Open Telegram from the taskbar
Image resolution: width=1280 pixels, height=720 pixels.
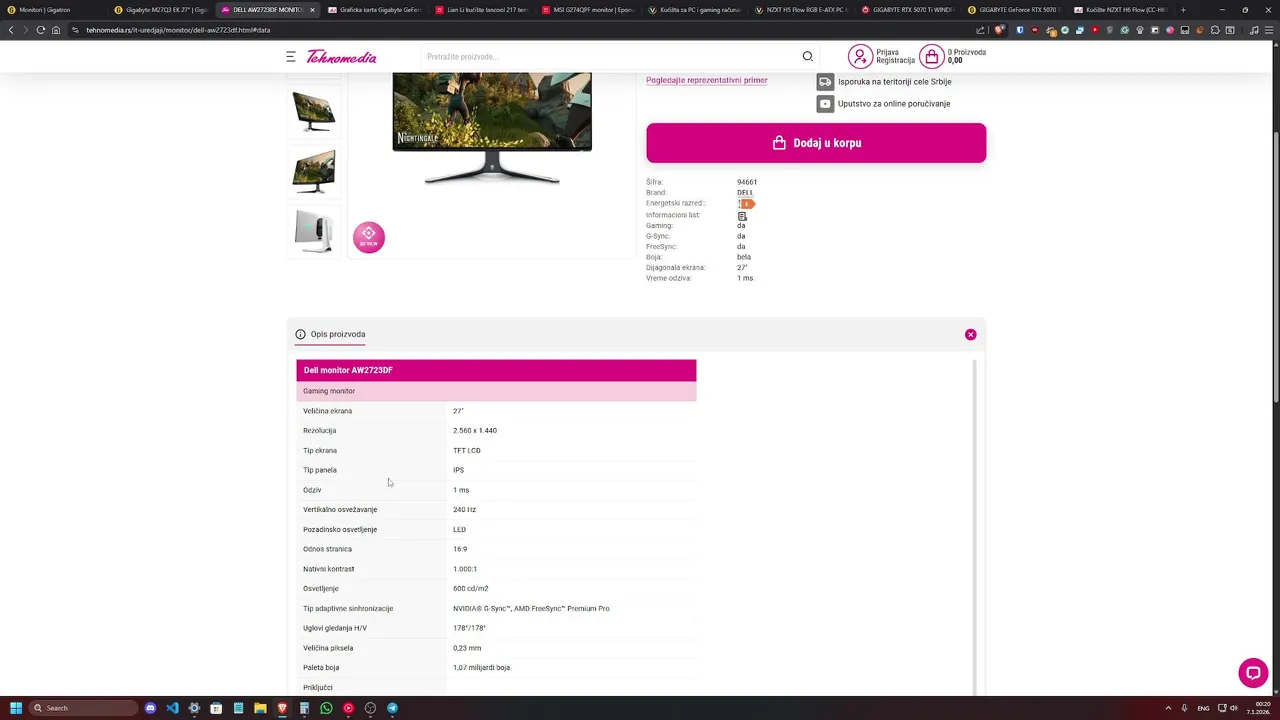pyautogui.click(x=392, y=708)
